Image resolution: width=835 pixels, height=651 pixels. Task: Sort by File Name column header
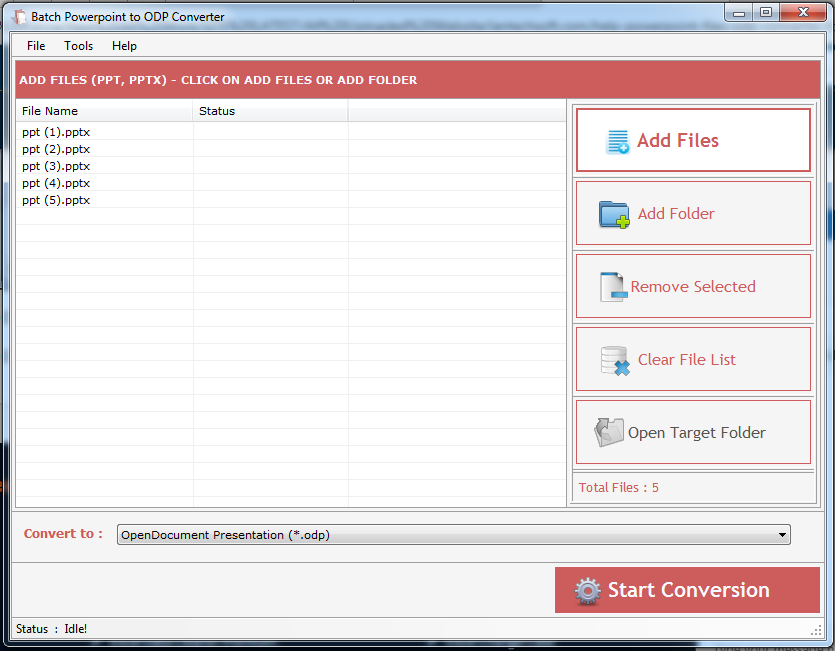104,111
